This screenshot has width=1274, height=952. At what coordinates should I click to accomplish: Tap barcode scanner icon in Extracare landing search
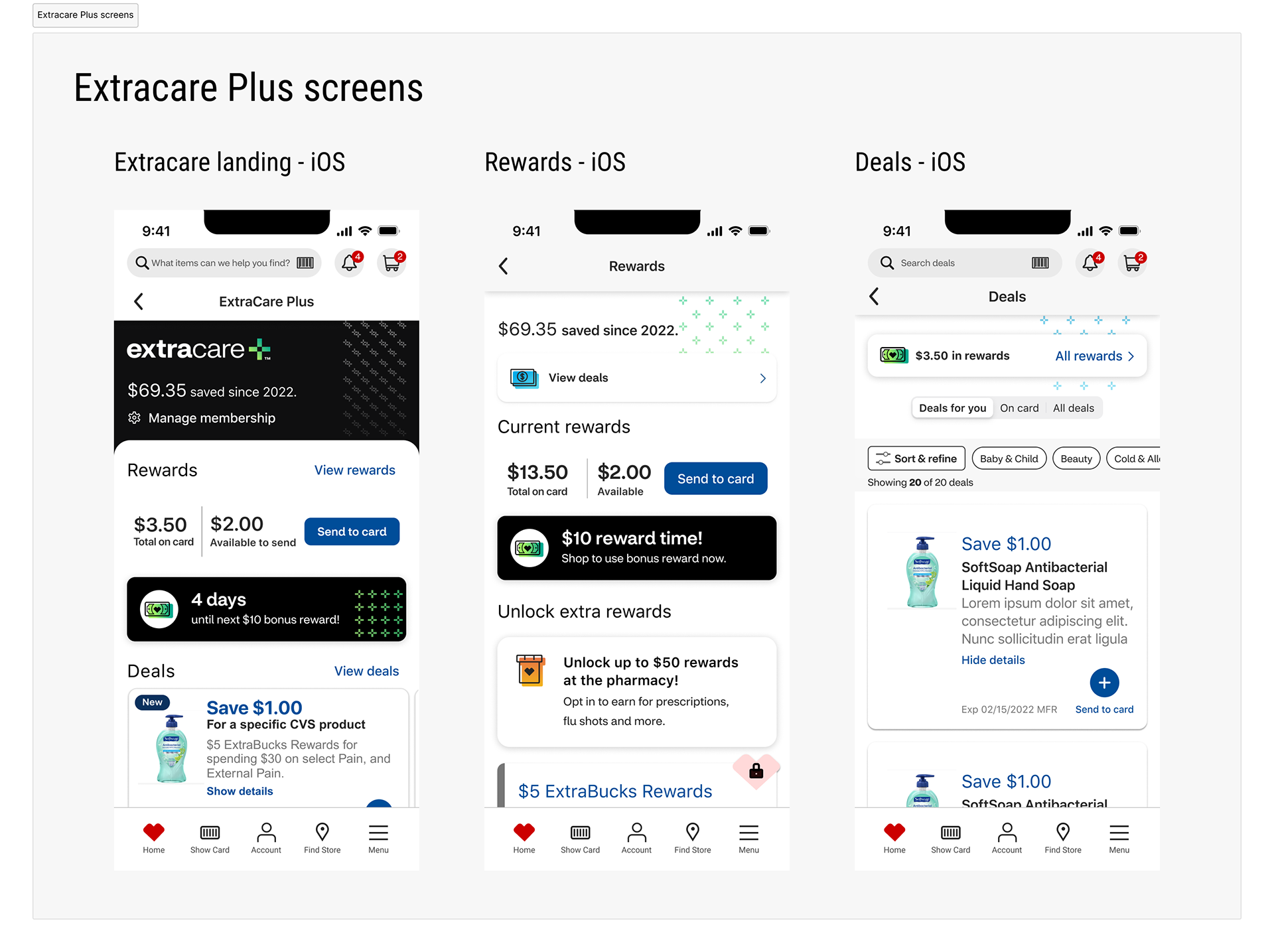coord(305,263)
